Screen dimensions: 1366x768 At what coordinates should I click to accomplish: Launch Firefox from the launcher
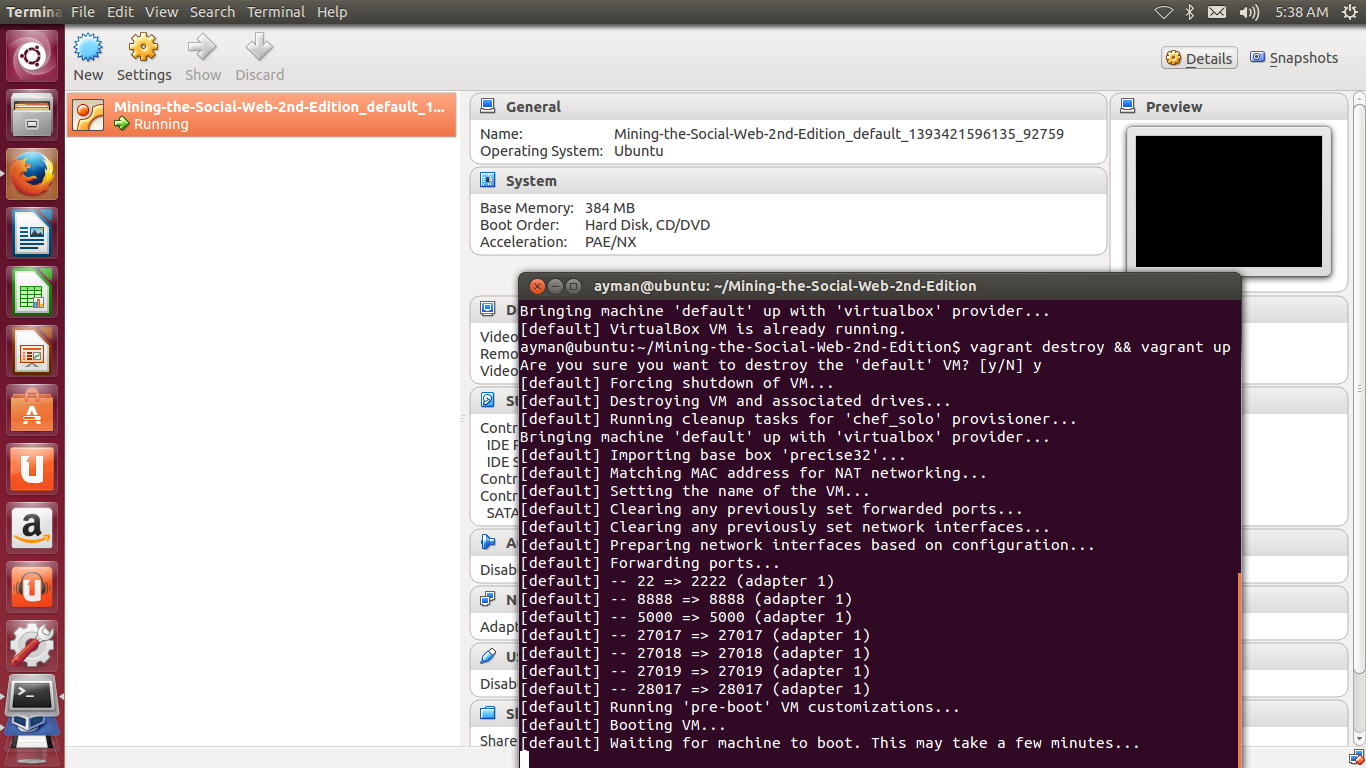point(32,174)
